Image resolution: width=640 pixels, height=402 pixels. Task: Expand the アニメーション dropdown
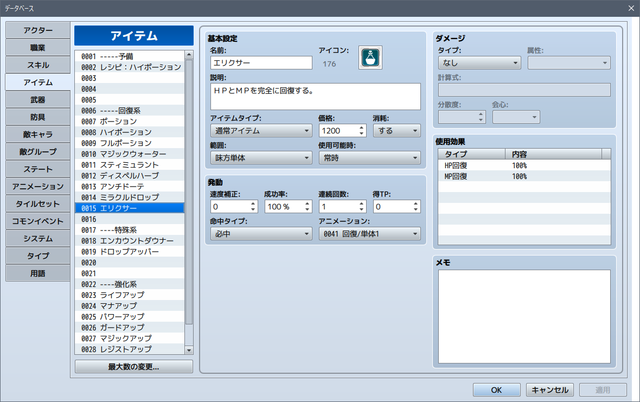[x=369, y=234]
